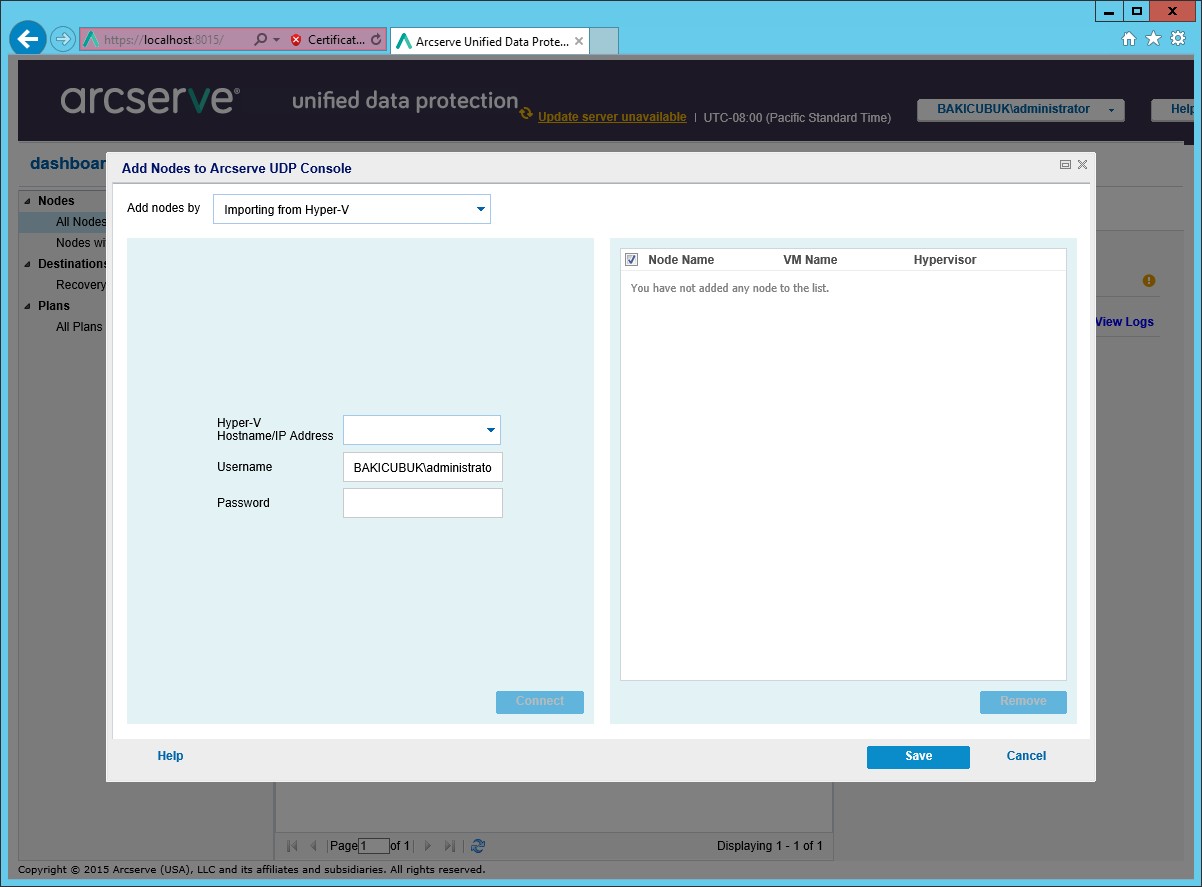Screen dimensions: 1202x887
Task: Select All Nodes in the sidebar
Action: coord(80,222)
